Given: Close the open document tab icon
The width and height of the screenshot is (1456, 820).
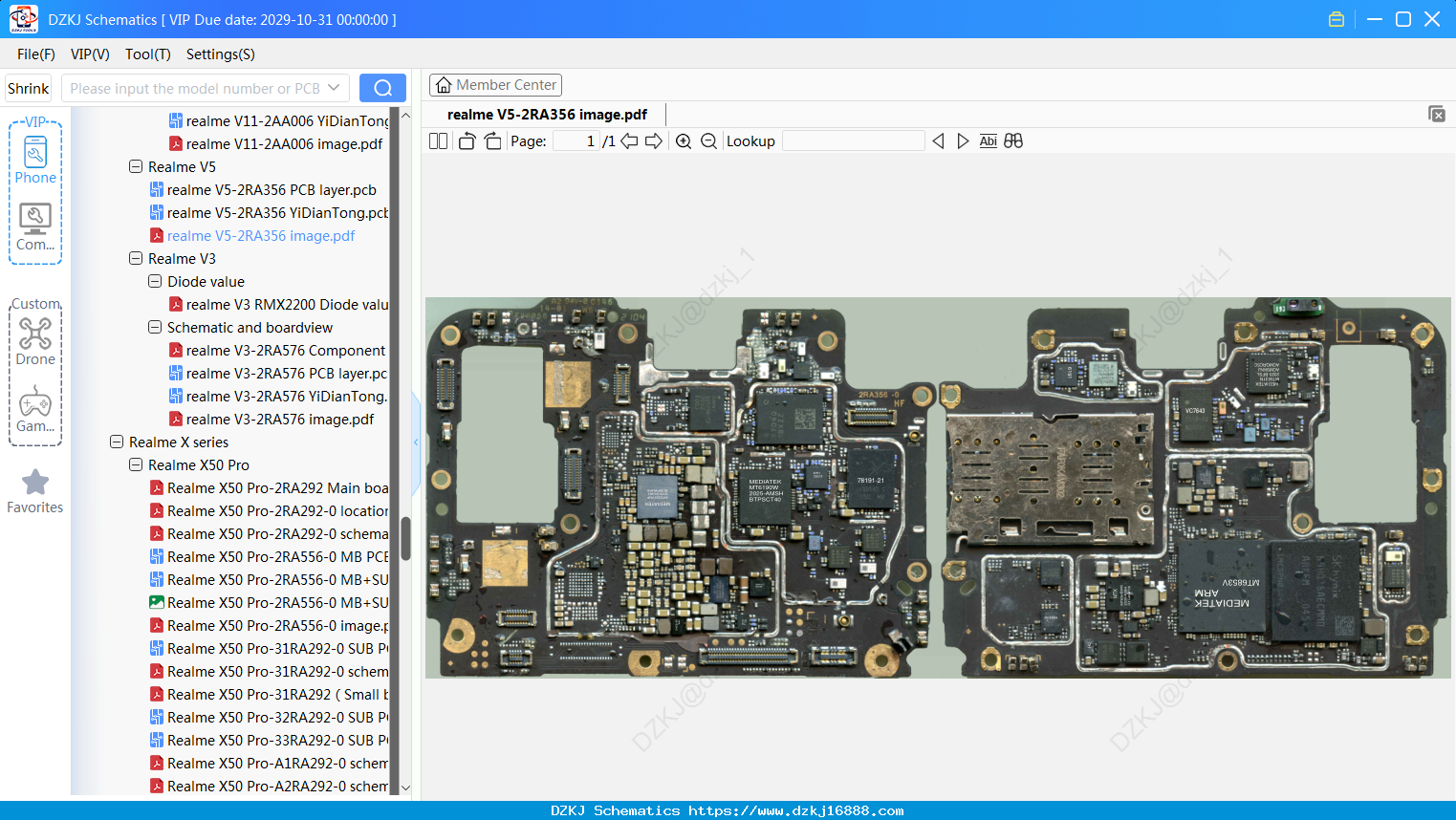Looking at the screenshot, I should click(1437, 114).
